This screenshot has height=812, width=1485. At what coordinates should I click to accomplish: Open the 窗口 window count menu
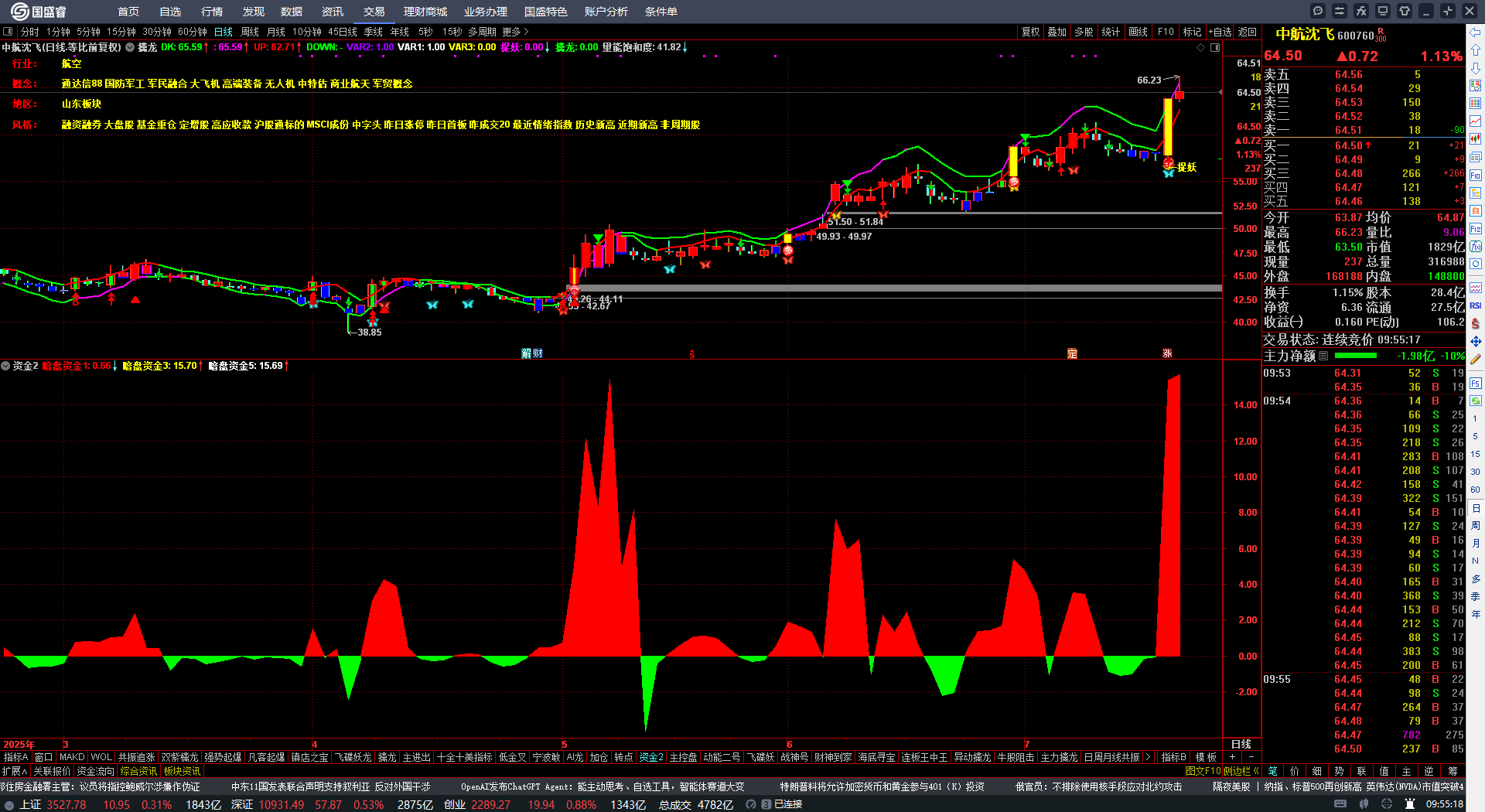point(43,757)
